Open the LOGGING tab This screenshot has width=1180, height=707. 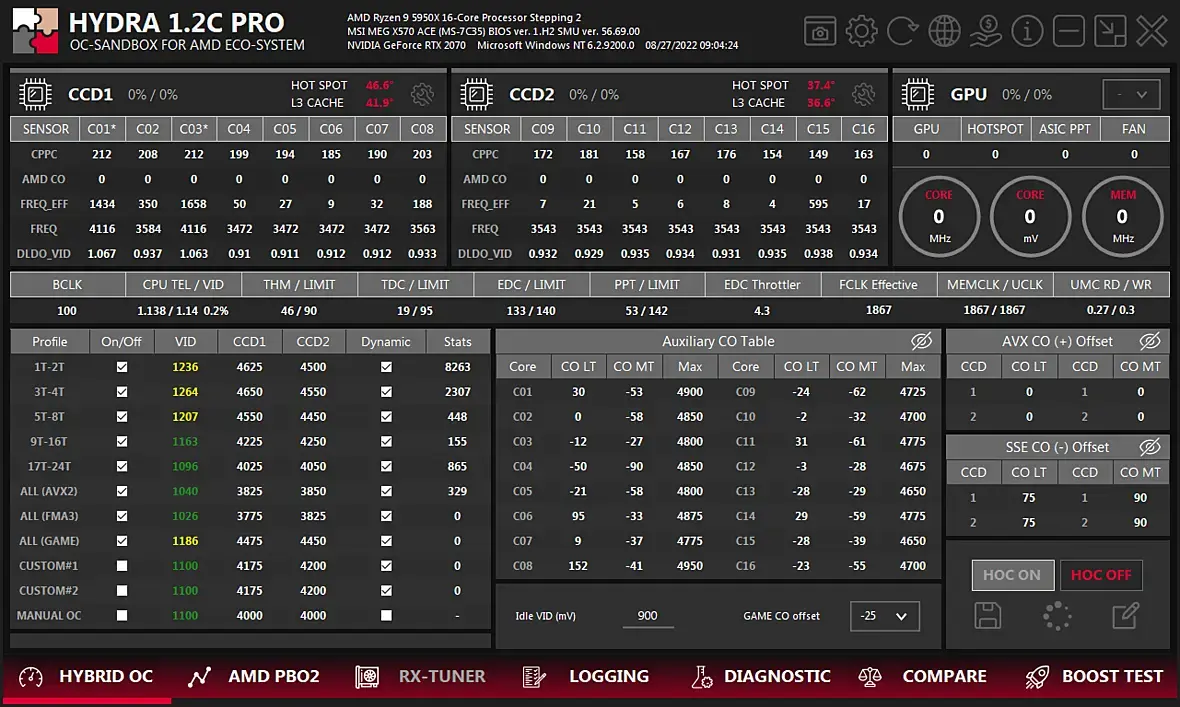tap(585, 676)
